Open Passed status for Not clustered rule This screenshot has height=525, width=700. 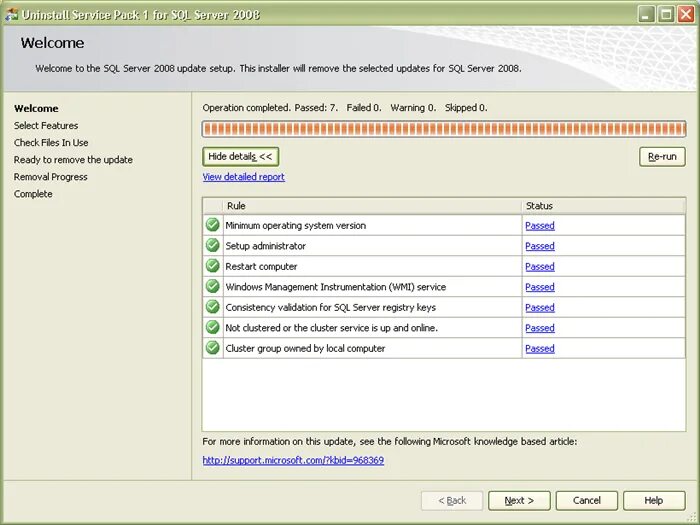pyautogui.click(x=540, y=329)
